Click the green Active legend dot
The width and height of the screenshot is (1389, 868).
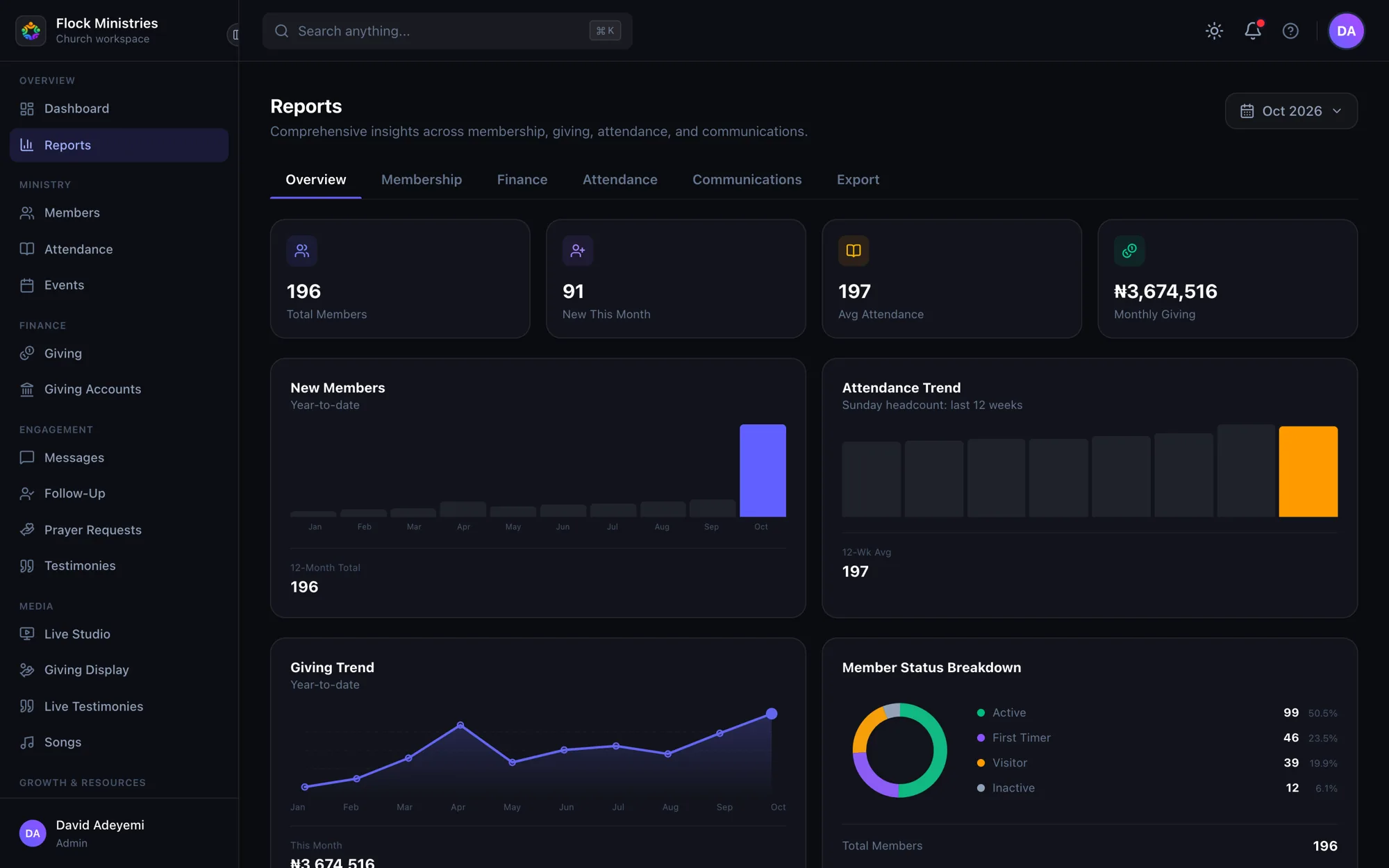tap(981, 712)
